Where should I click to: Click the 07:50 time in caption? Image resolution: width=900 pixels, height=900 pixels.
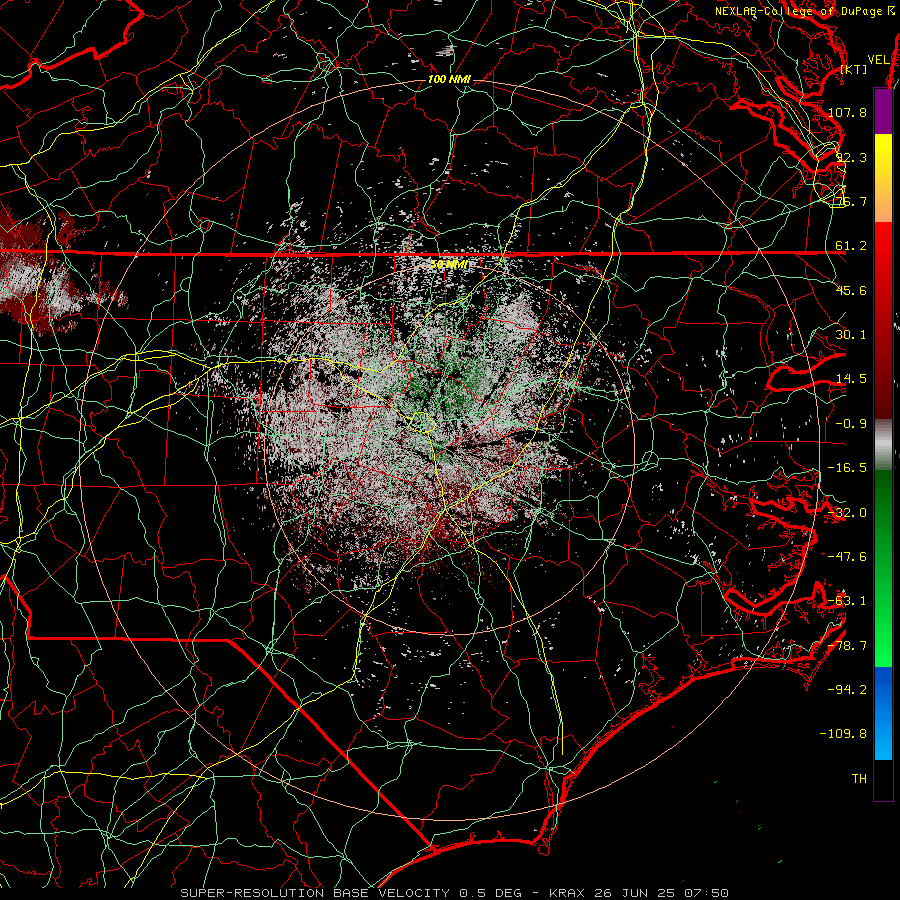(x=706, y=893)
